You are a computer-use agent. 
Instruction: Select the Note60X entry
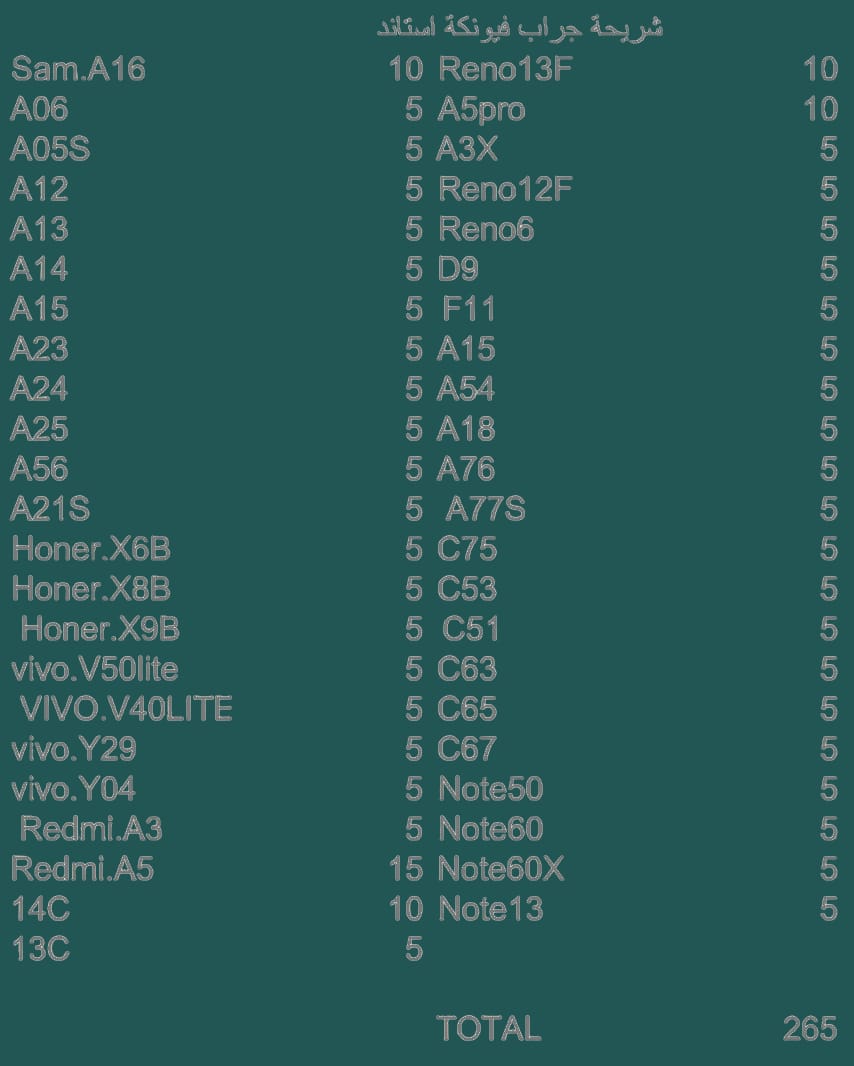(501, 868)
